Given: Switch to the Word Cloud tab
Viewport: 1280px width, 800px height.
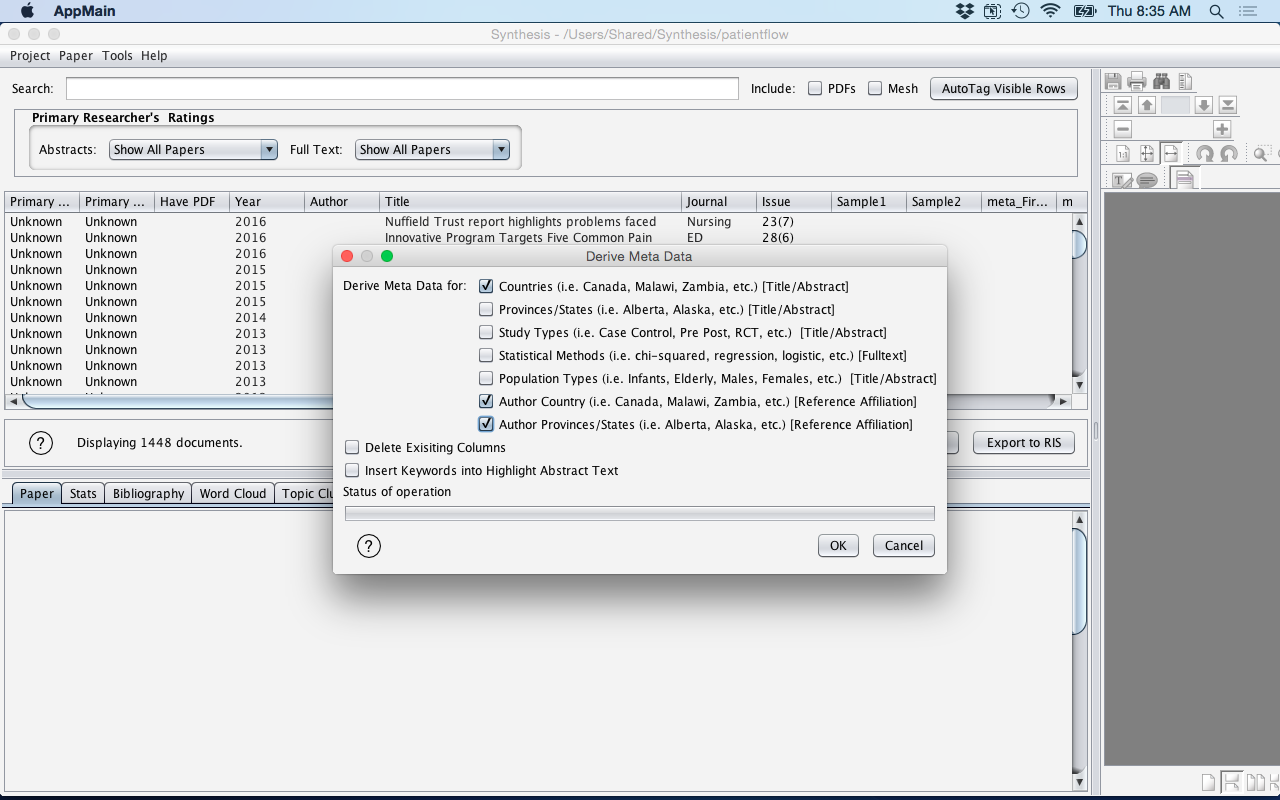Looking at the screenshot, I should (x=233, y=494).
